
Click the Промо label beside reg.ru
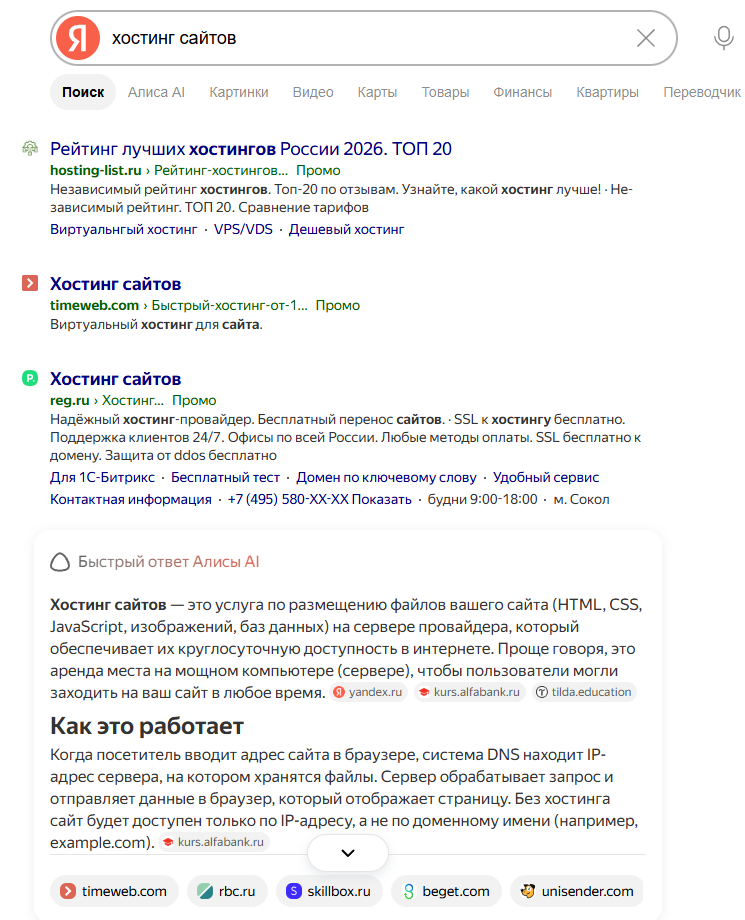194,400
